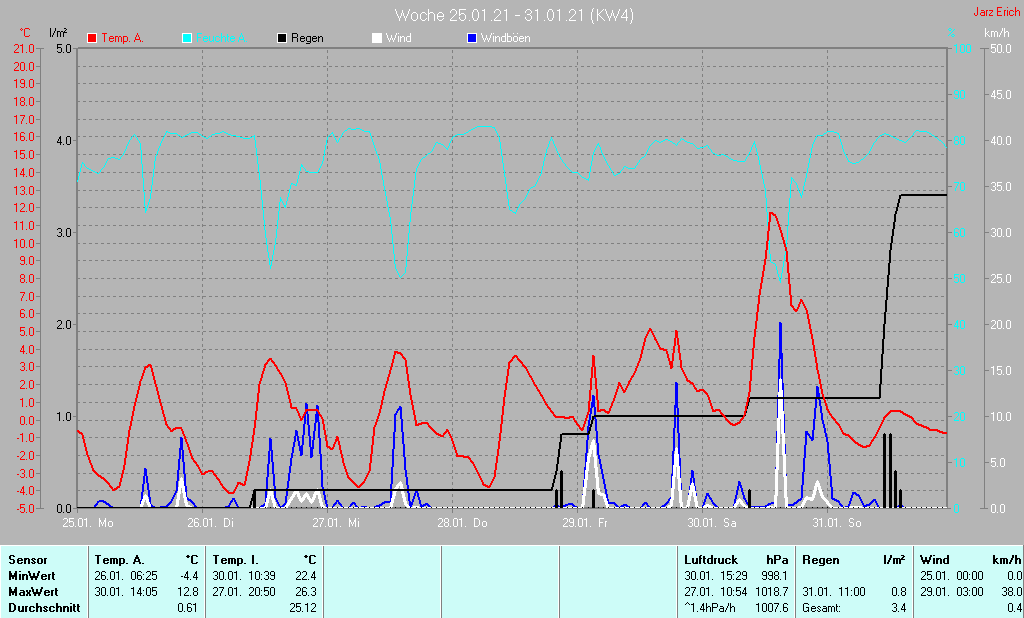Image resolution: width=1024 pixels, height=618 pixels.
Task: Click the 'Temp. I.' column header
Action: click(235, 560)
